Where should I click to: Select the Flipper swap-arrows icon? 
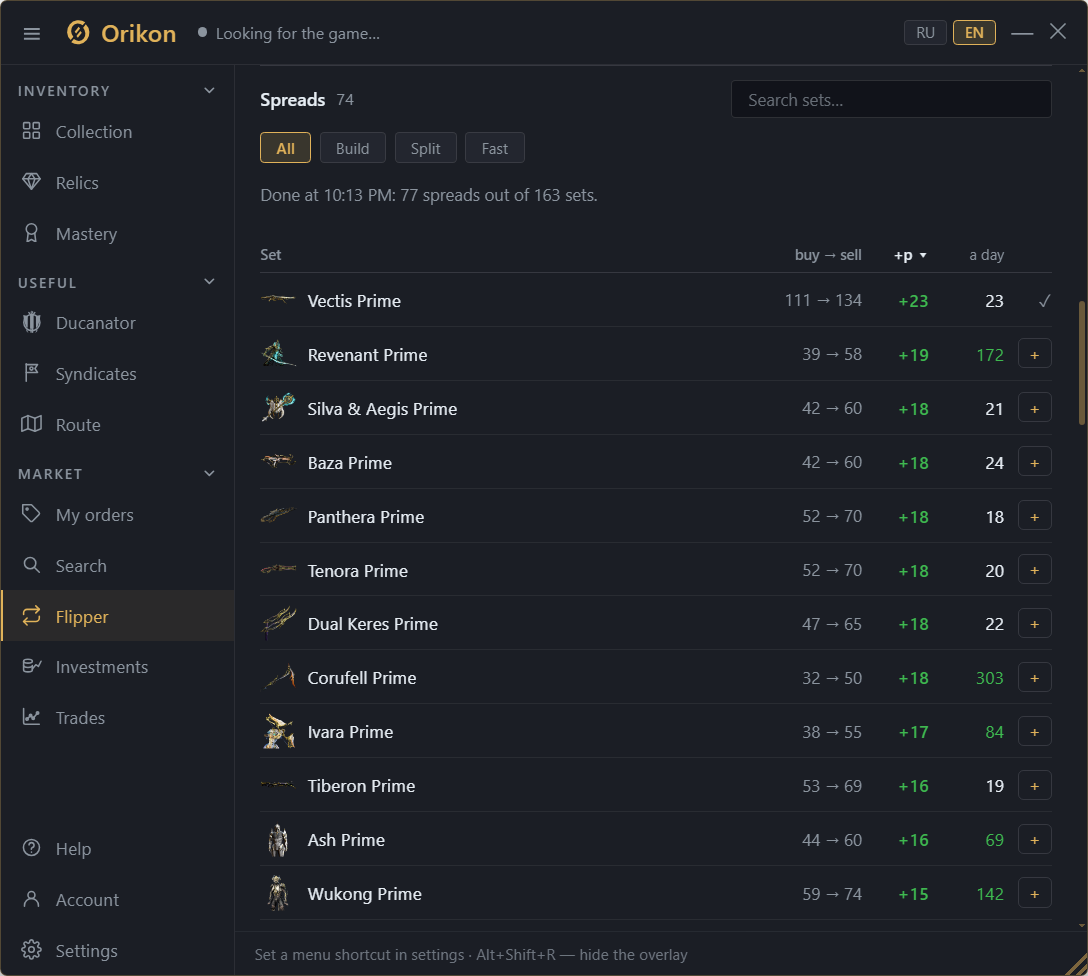click(31, 616)
